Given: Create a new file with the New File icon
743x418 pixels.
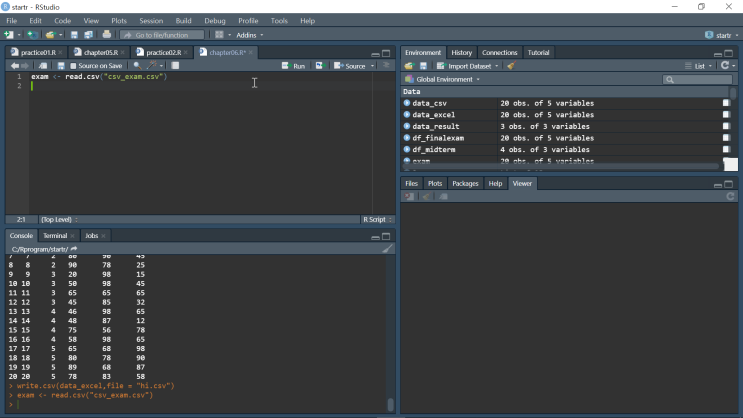Looking at the screenshot, I should [x=9, y=35].
